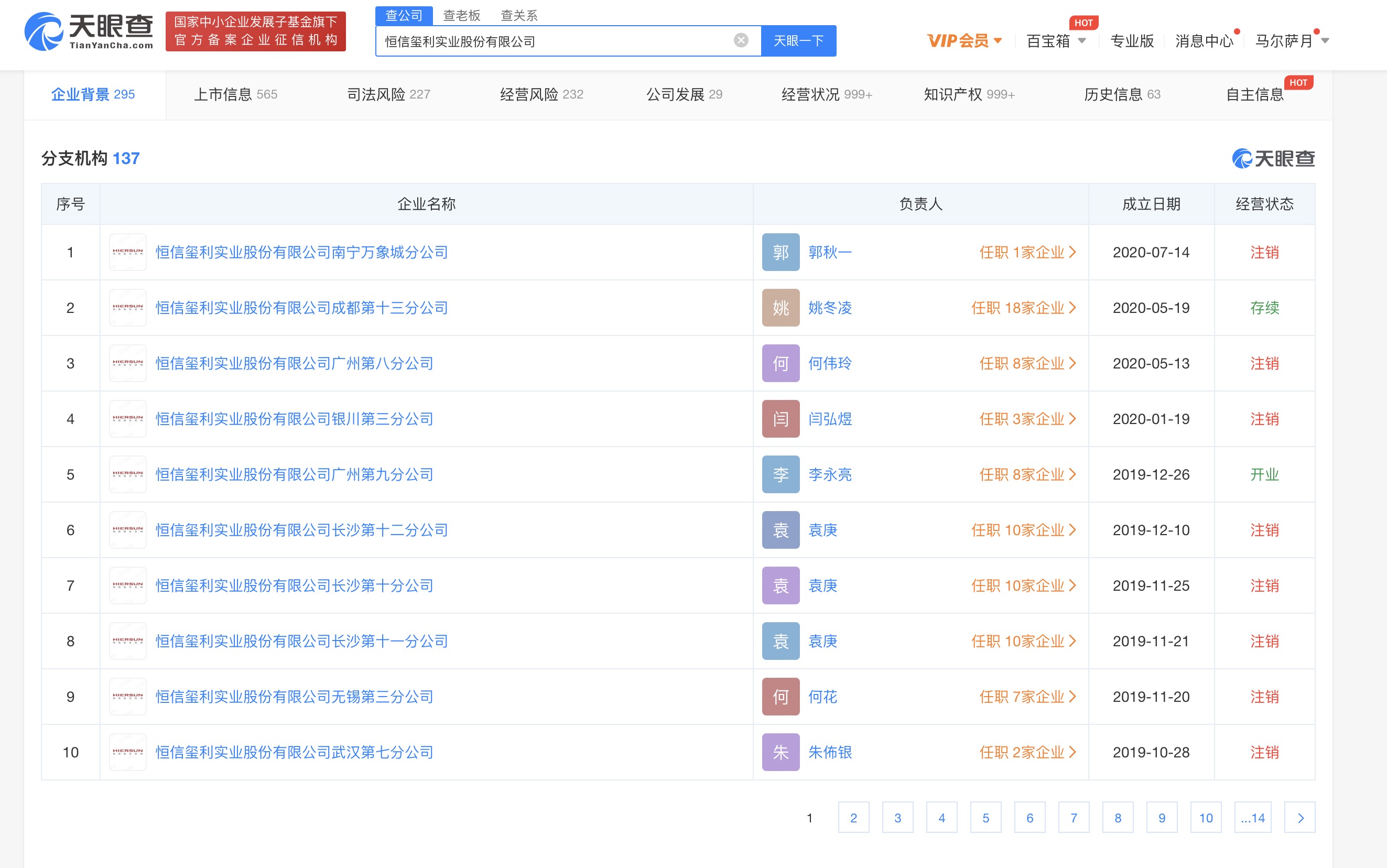Clear the search box with X icon
This screenshot has height=868, width=1387.
741,40
